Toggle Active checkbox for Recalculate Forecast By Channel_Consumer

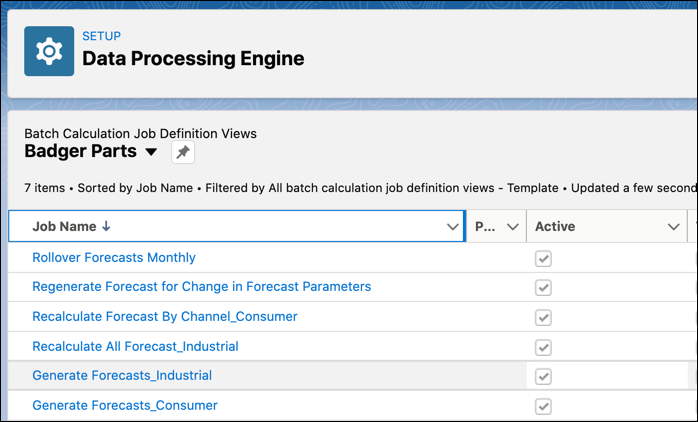click(543, 317)
